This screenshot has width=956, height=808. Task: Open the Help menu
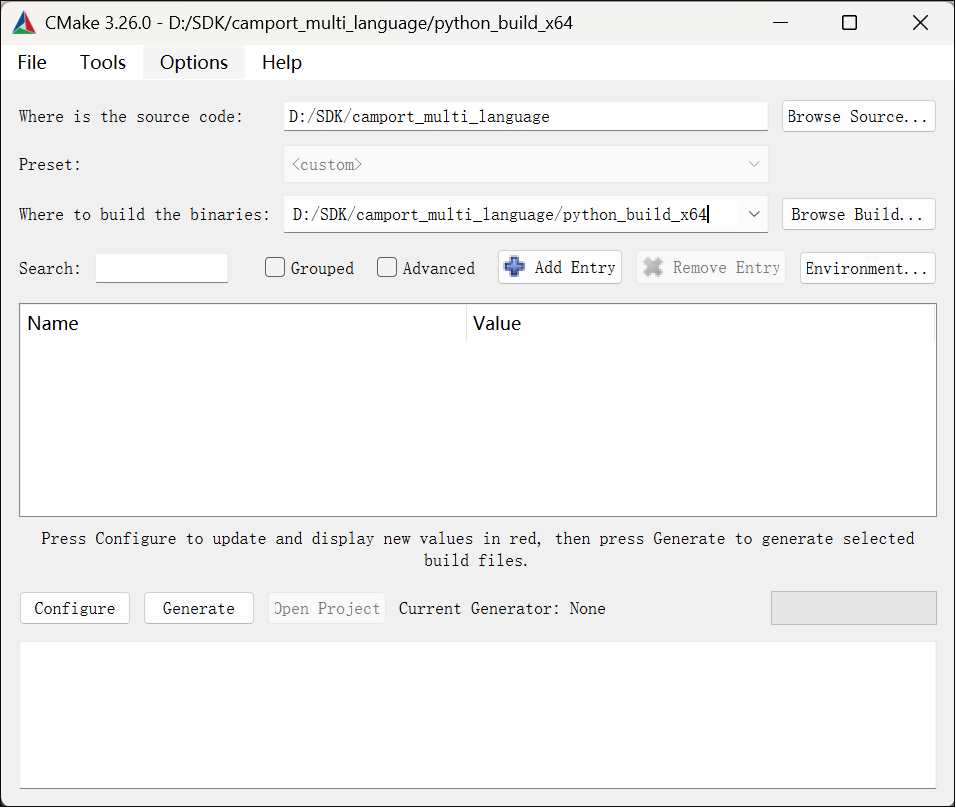282,62
